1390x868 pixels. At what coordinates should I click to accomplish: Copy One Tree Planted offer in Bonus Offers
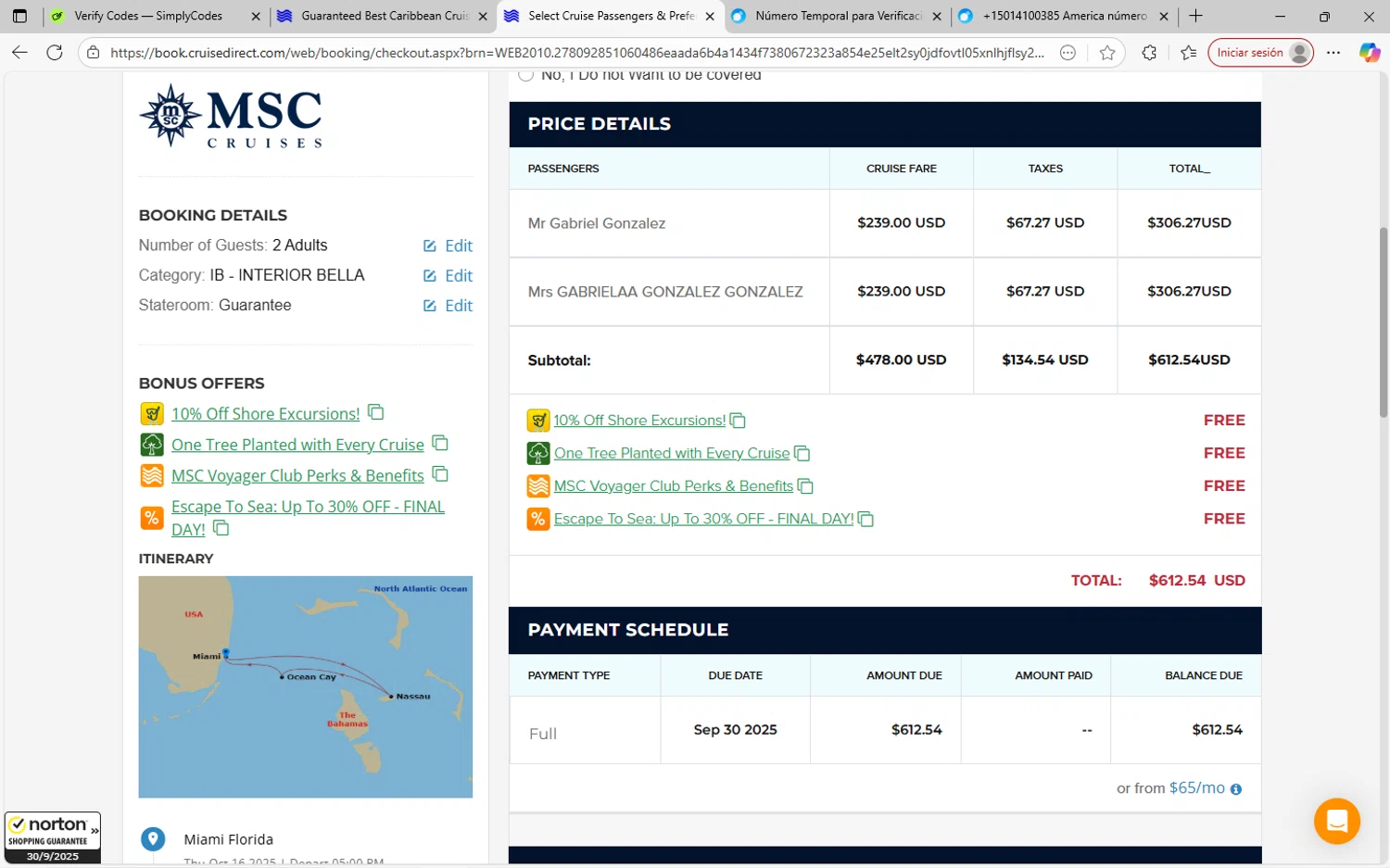point(440,443)
